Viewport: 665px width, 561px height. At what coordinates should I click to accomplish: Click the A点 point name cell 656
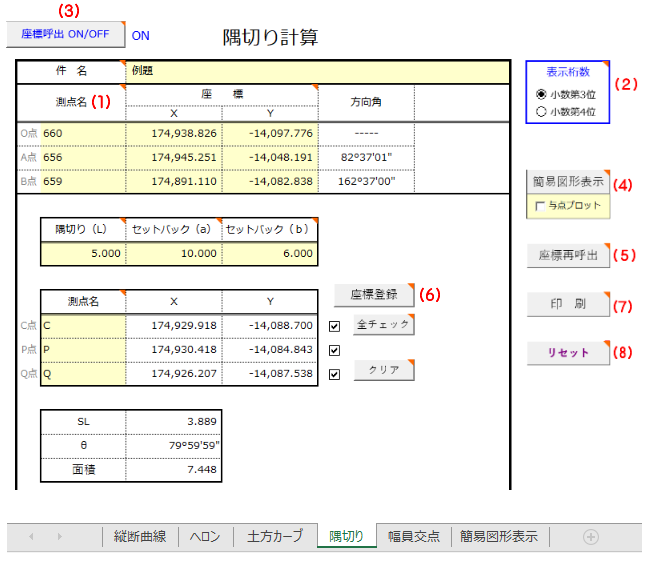point(83,157)
